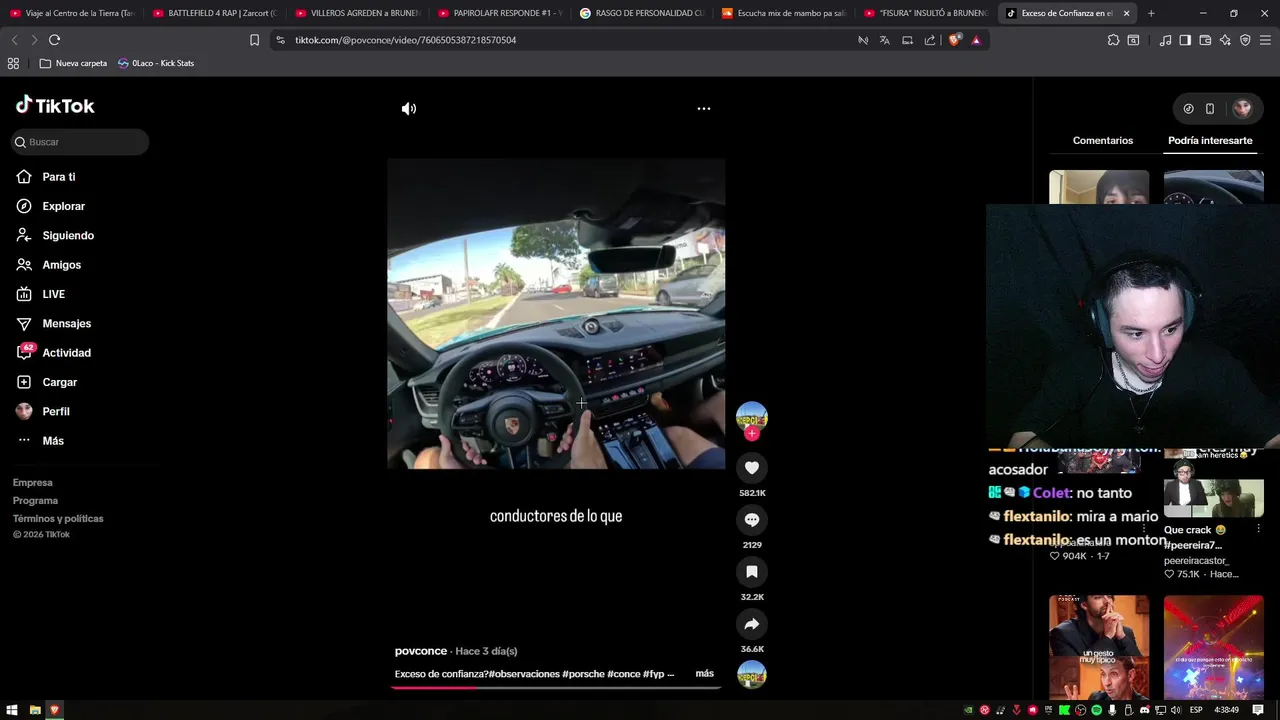Open Actividad notifications in the sidebar

[x=67, y=353]
